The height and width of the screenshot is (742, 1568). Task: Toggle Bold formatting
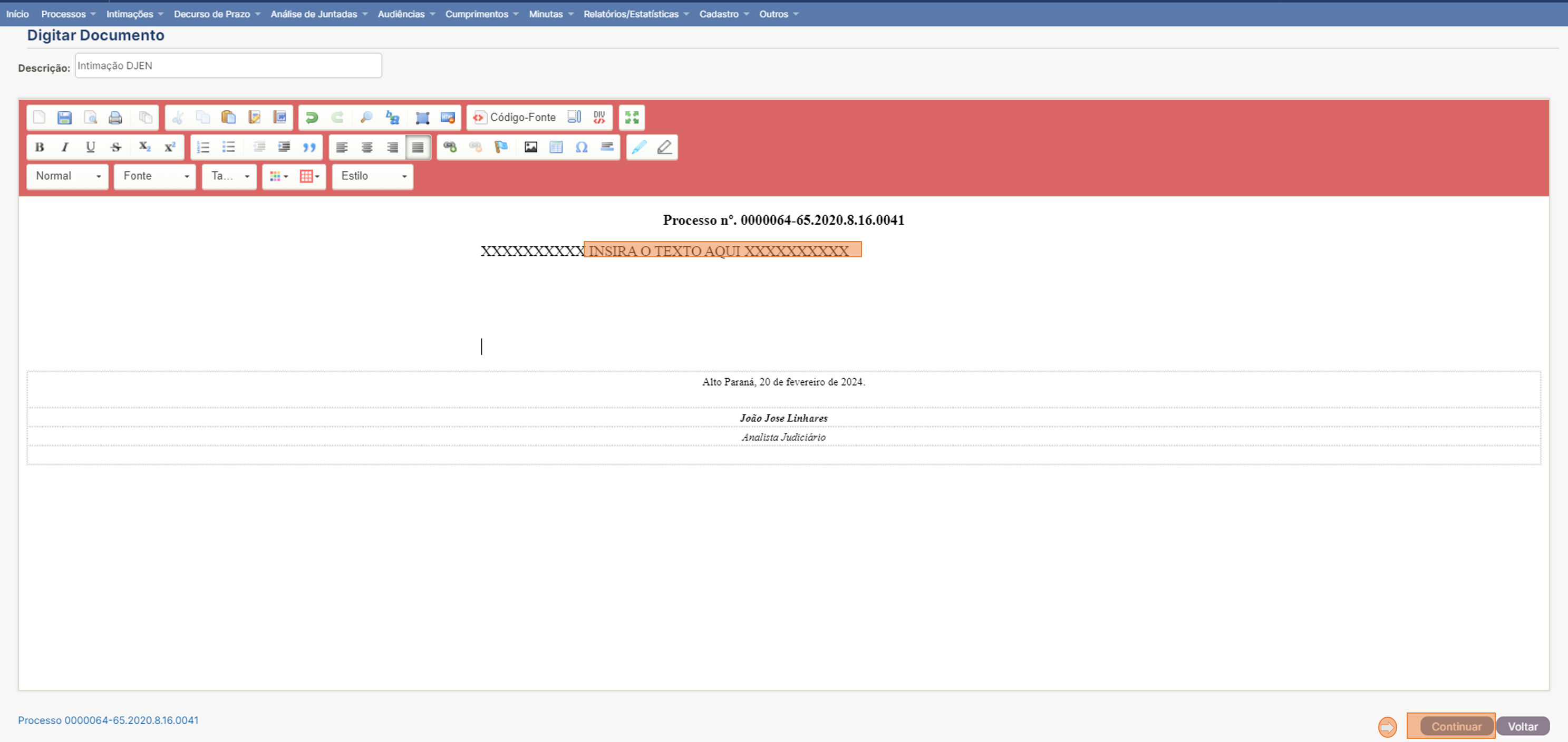[40, 147]
